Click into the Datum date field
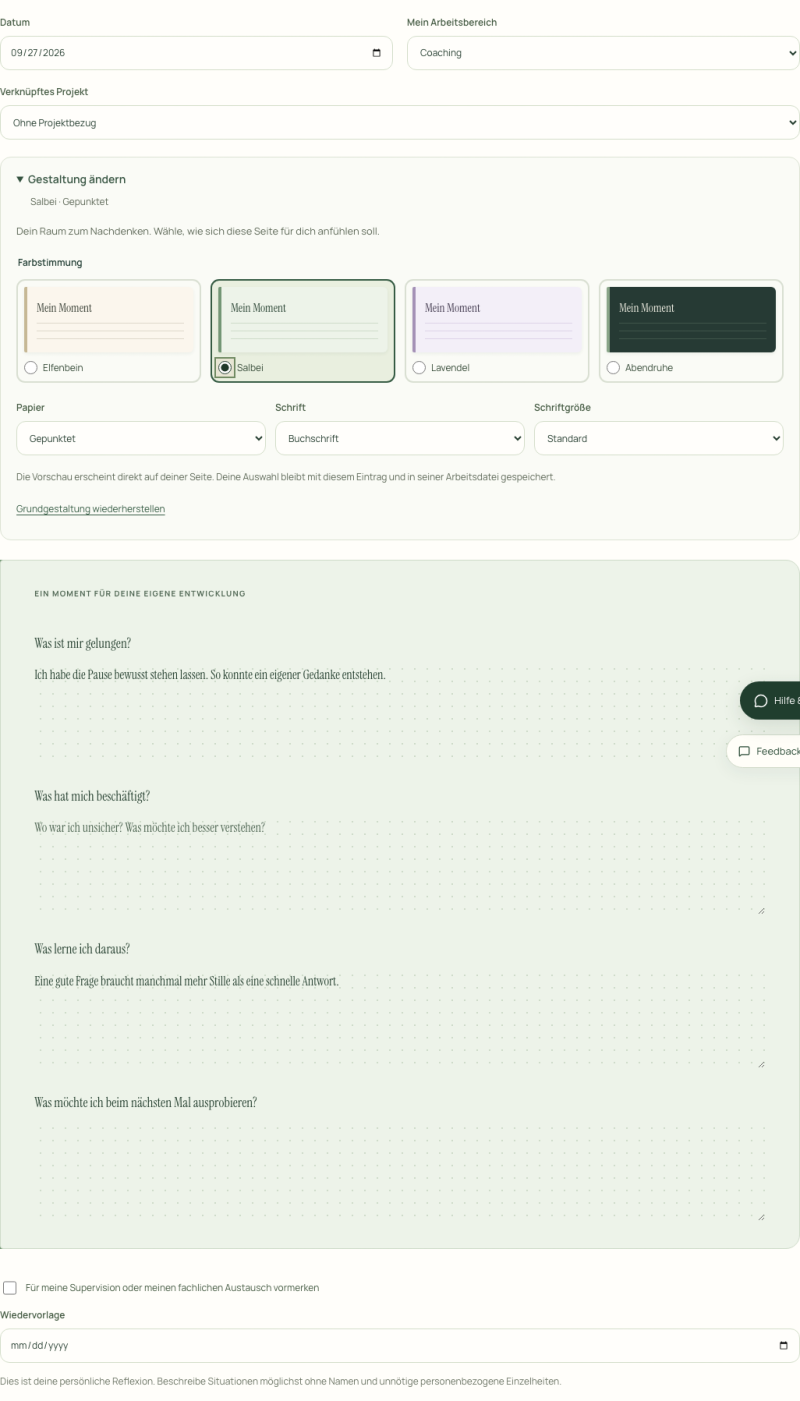 point(197,53)
